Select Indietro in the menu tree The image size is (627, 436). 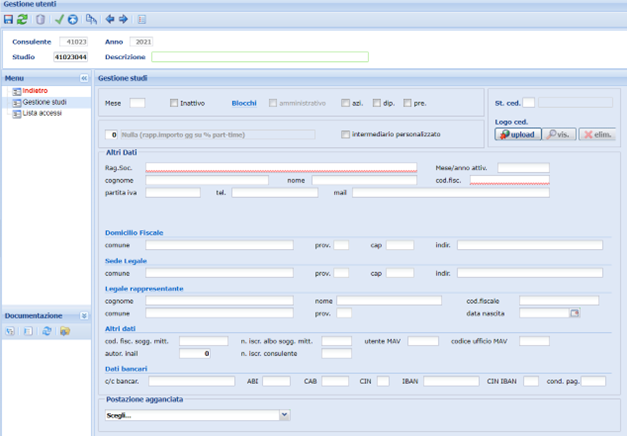pyautogui.click(x=35, y=91)
